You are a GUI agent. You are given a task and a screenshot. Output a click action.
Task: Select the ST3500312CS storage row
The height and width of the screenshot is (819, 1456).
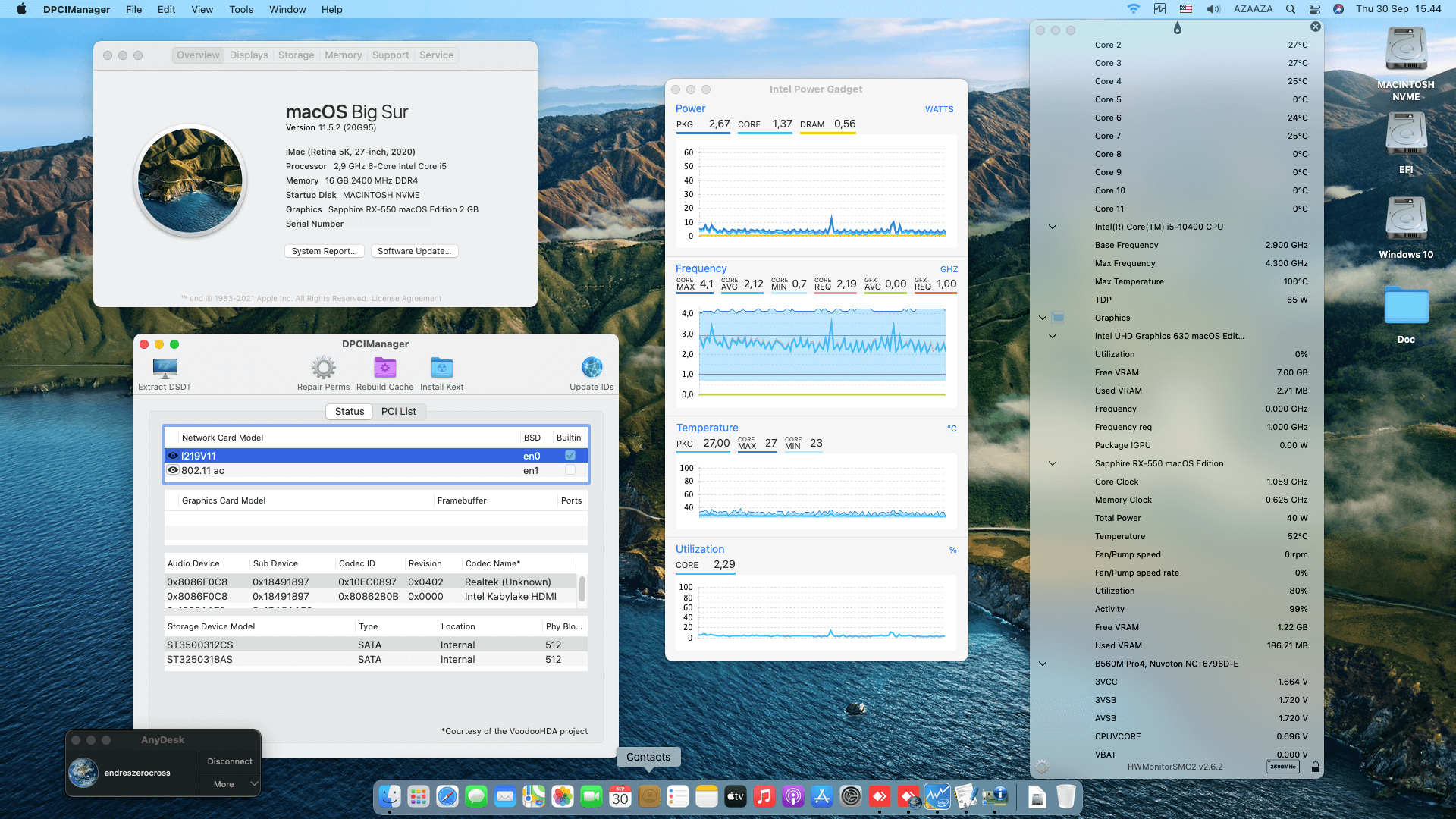(376, 645)
